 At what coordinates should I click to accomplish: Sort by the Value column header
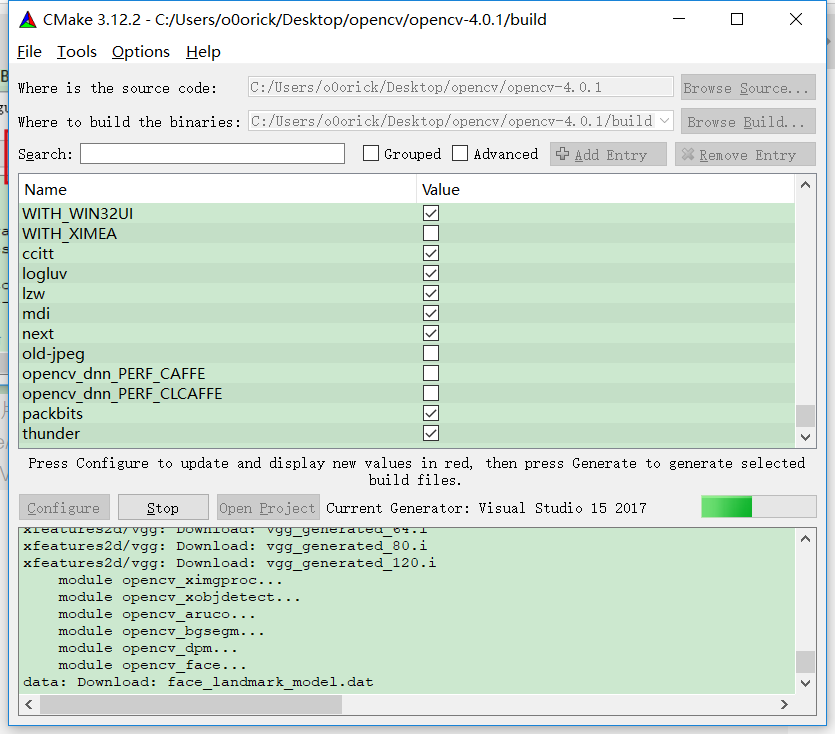pos(605,190)
